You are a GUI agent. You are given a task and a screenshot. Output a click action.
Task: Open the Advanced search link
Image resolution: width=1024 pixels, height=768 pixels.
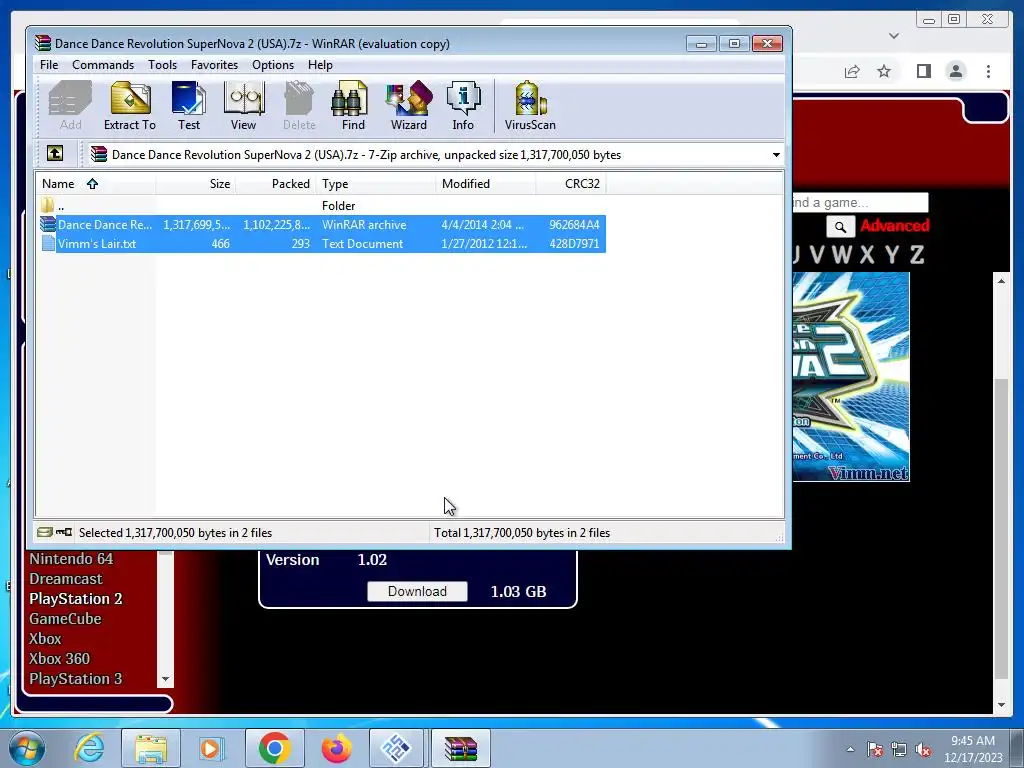pyautogui.click(x=895, y=226)
